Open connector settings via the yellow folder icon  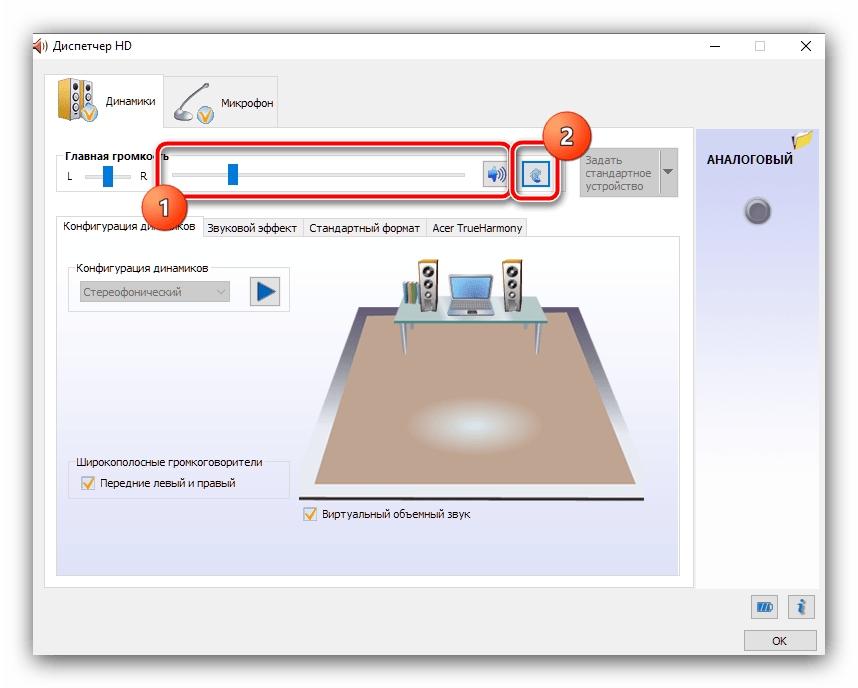point(801,142)
